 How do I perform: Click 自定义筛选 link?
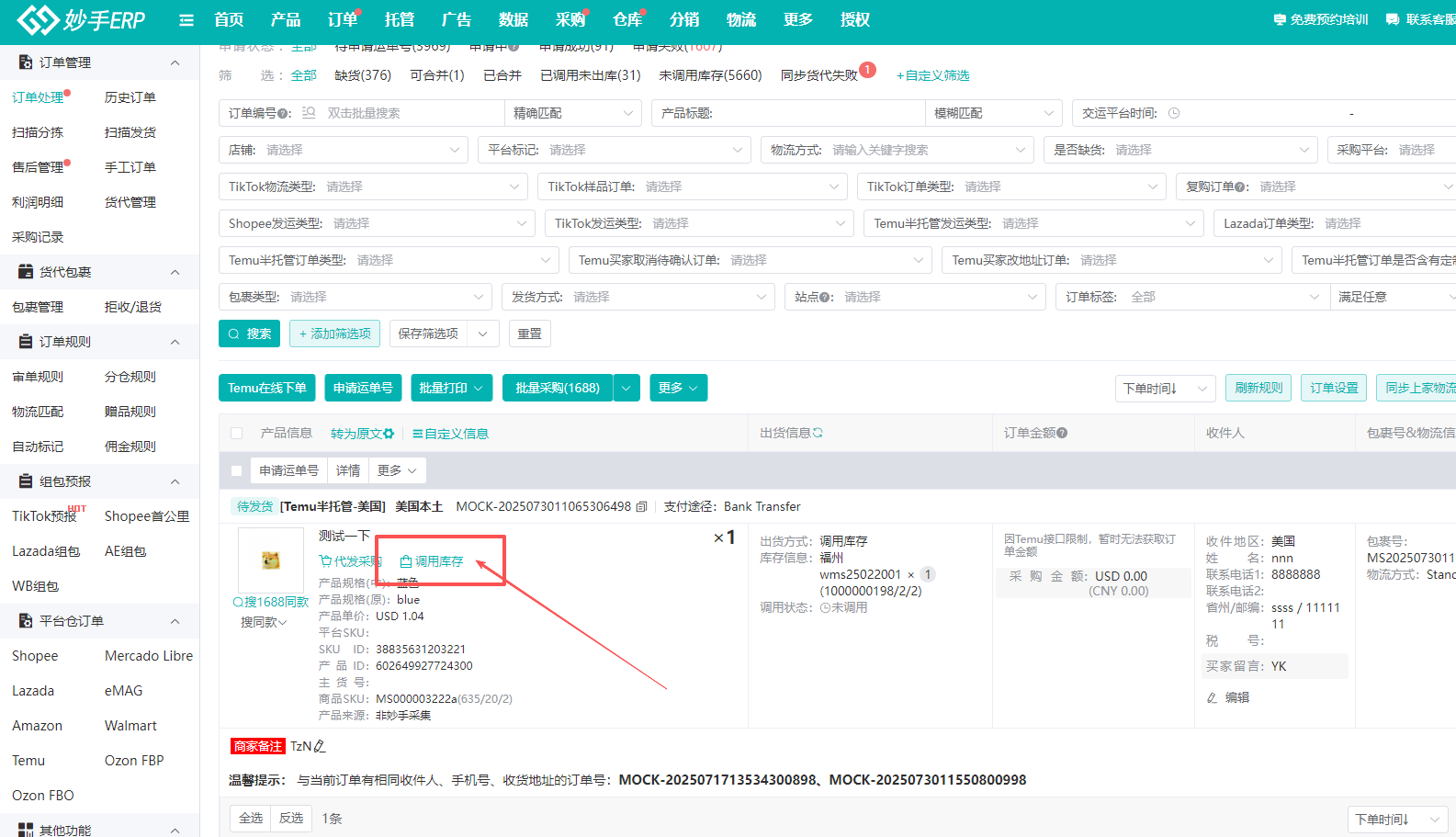point(933,75)
